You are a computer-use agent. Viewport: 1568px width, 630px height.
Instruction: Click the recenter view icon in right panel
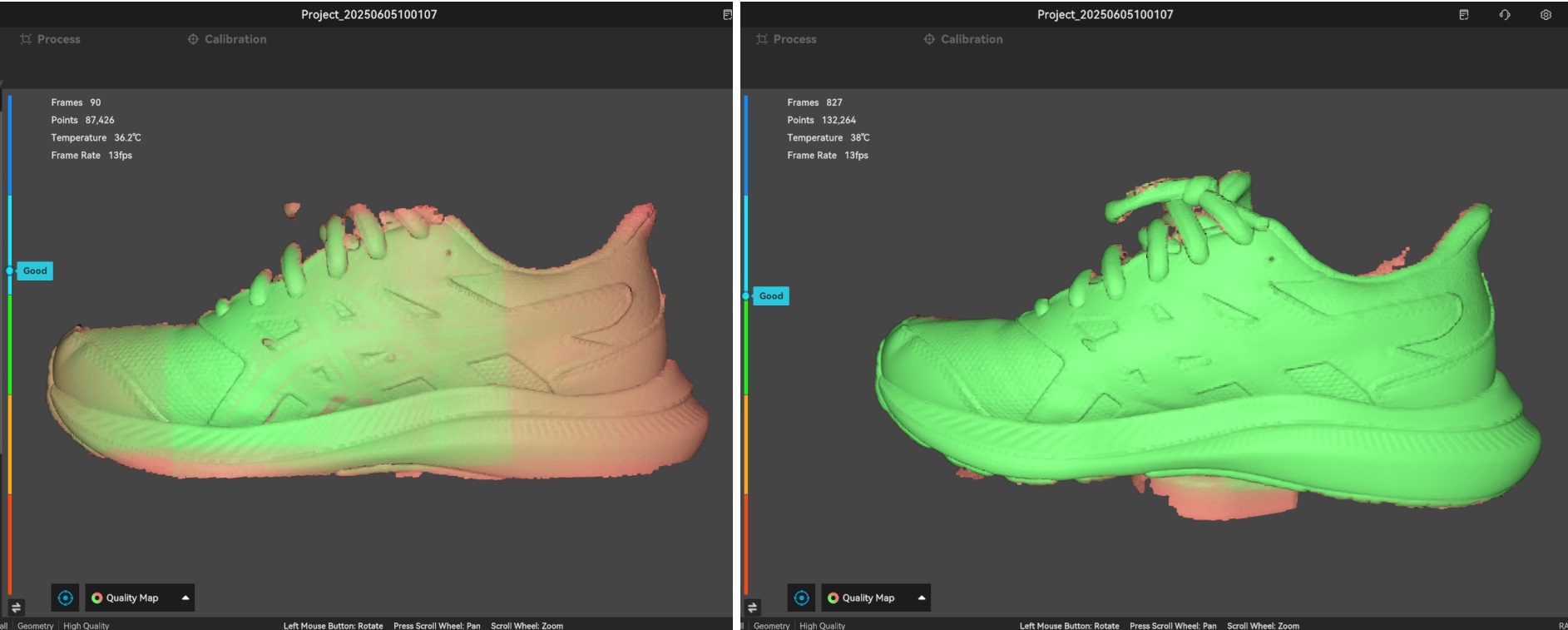(x=801, y=598)
